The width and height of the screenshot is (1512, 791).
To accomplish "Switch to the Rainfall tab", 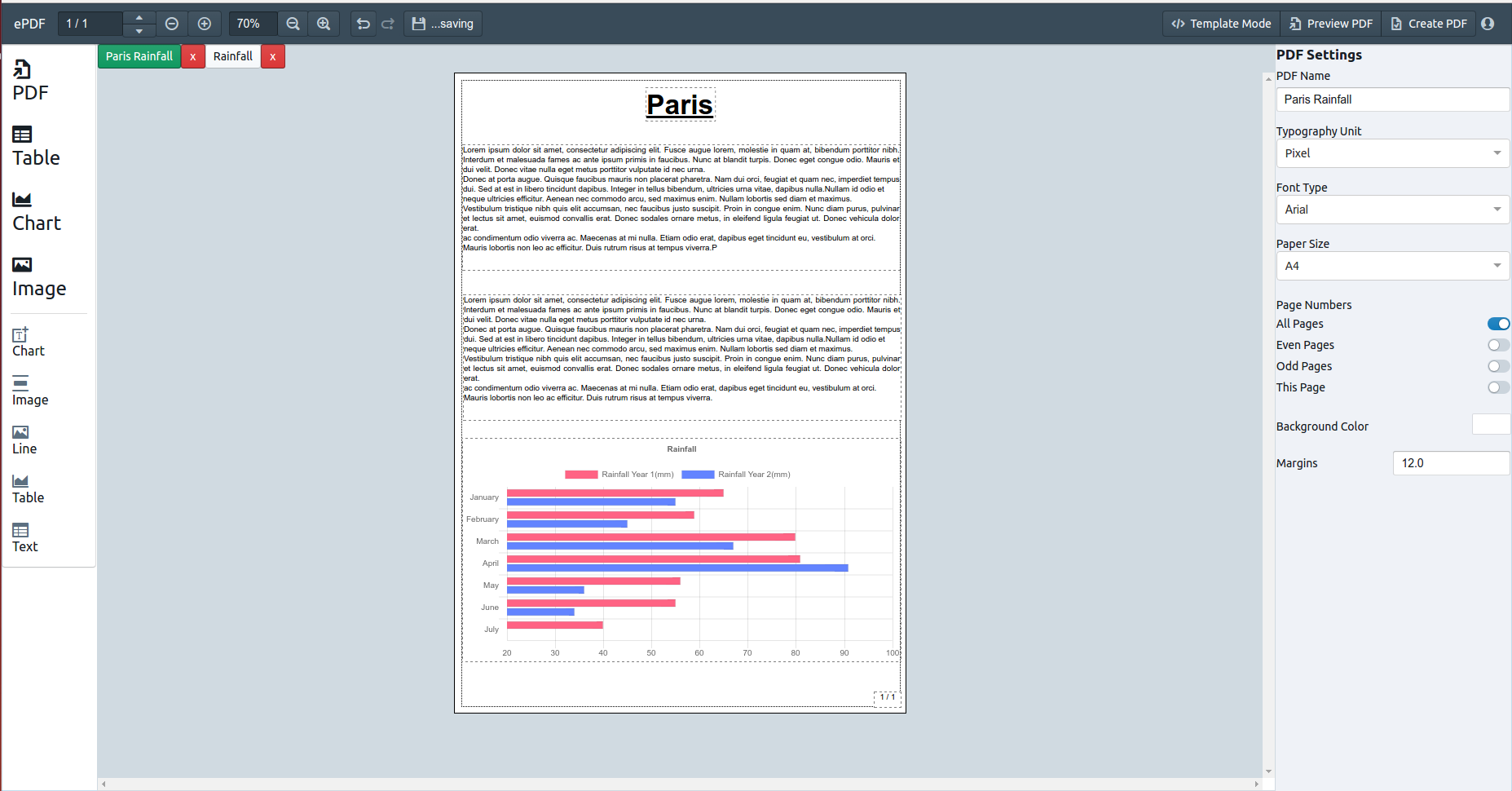I will point(233,56).
